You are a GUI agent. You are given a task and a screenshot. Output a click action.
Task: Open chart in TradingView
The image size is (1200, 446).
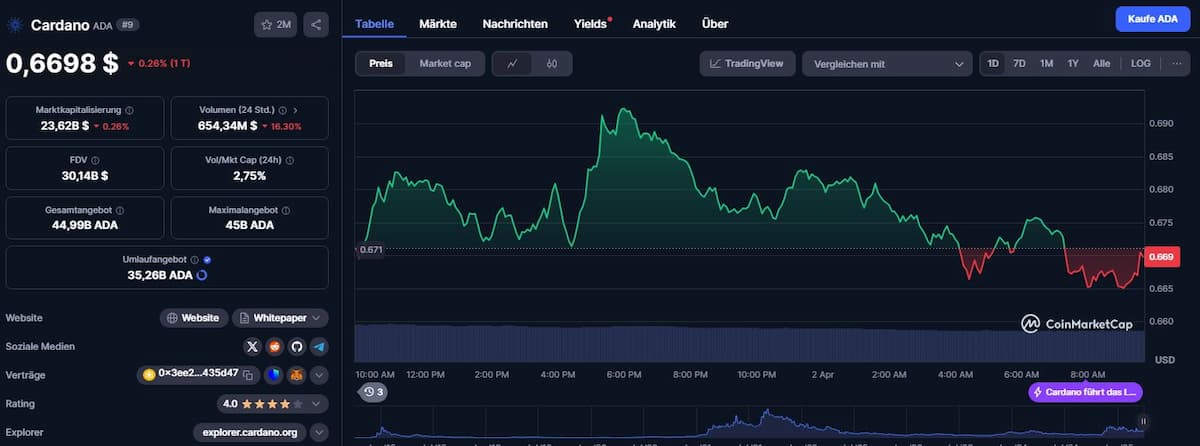coord(748,63)
